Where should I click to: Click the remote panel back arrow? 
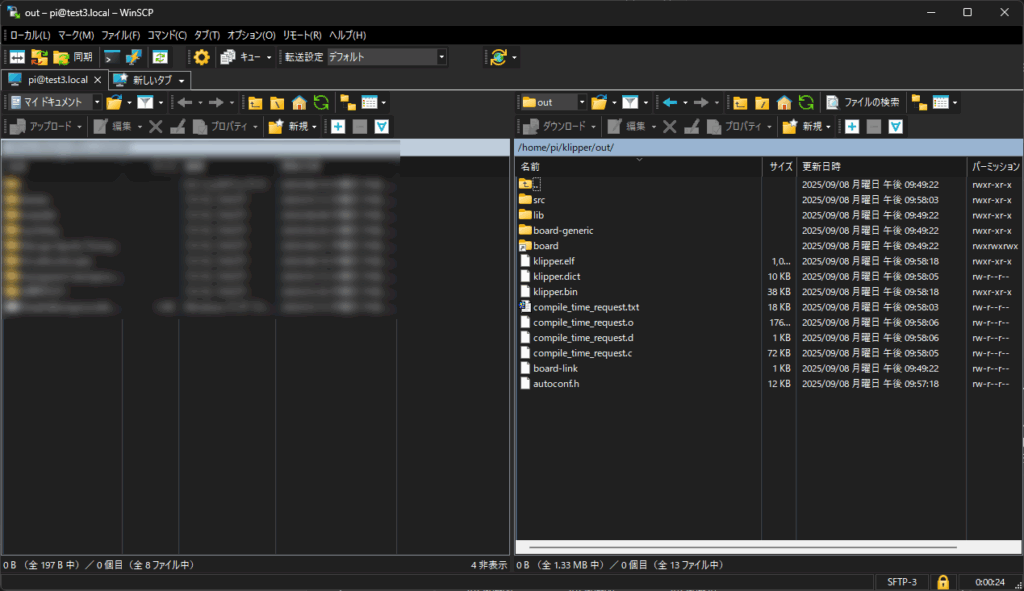pyautogui.click(x=670, y=102)
